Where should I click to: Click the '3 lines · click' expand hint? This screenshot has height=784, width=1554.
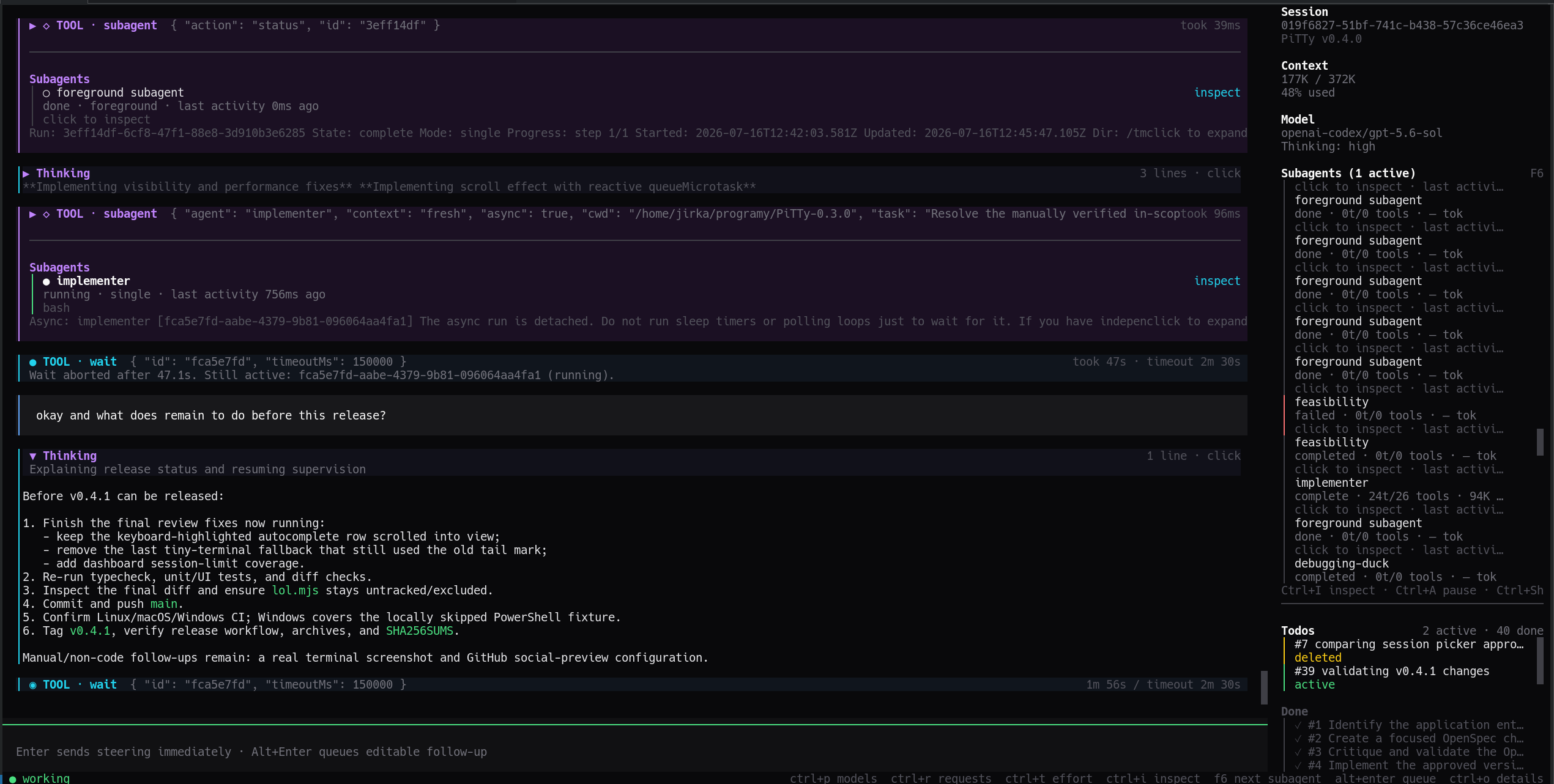[1190, 174]
